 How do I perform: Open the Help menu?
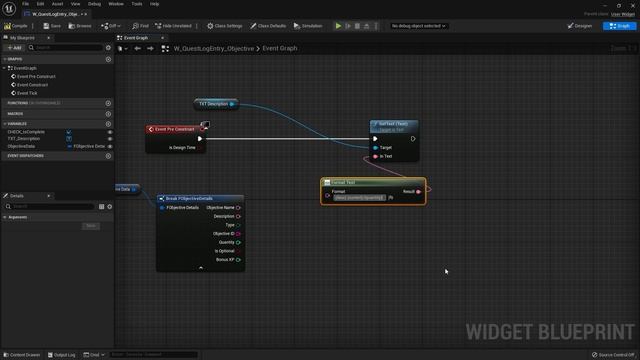tap(154, 4)
